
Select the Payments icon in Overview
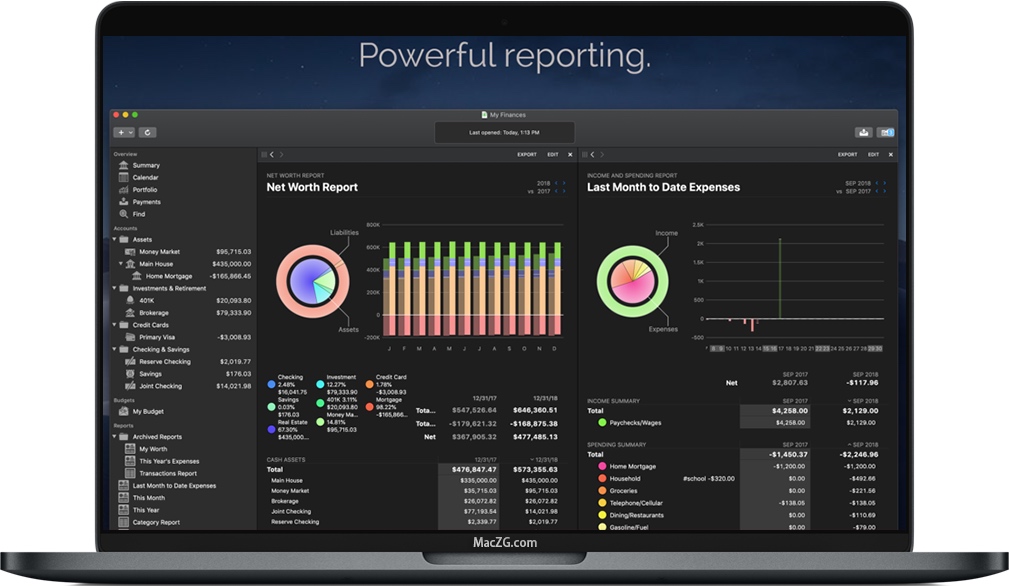124,202
